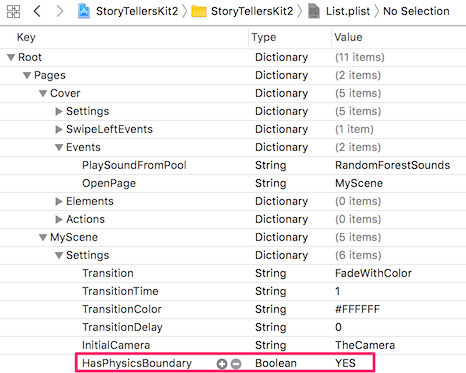Screen dimensions: 466x373
Task: Select the PlaySoundFromPool key
Action: point(134,165)
